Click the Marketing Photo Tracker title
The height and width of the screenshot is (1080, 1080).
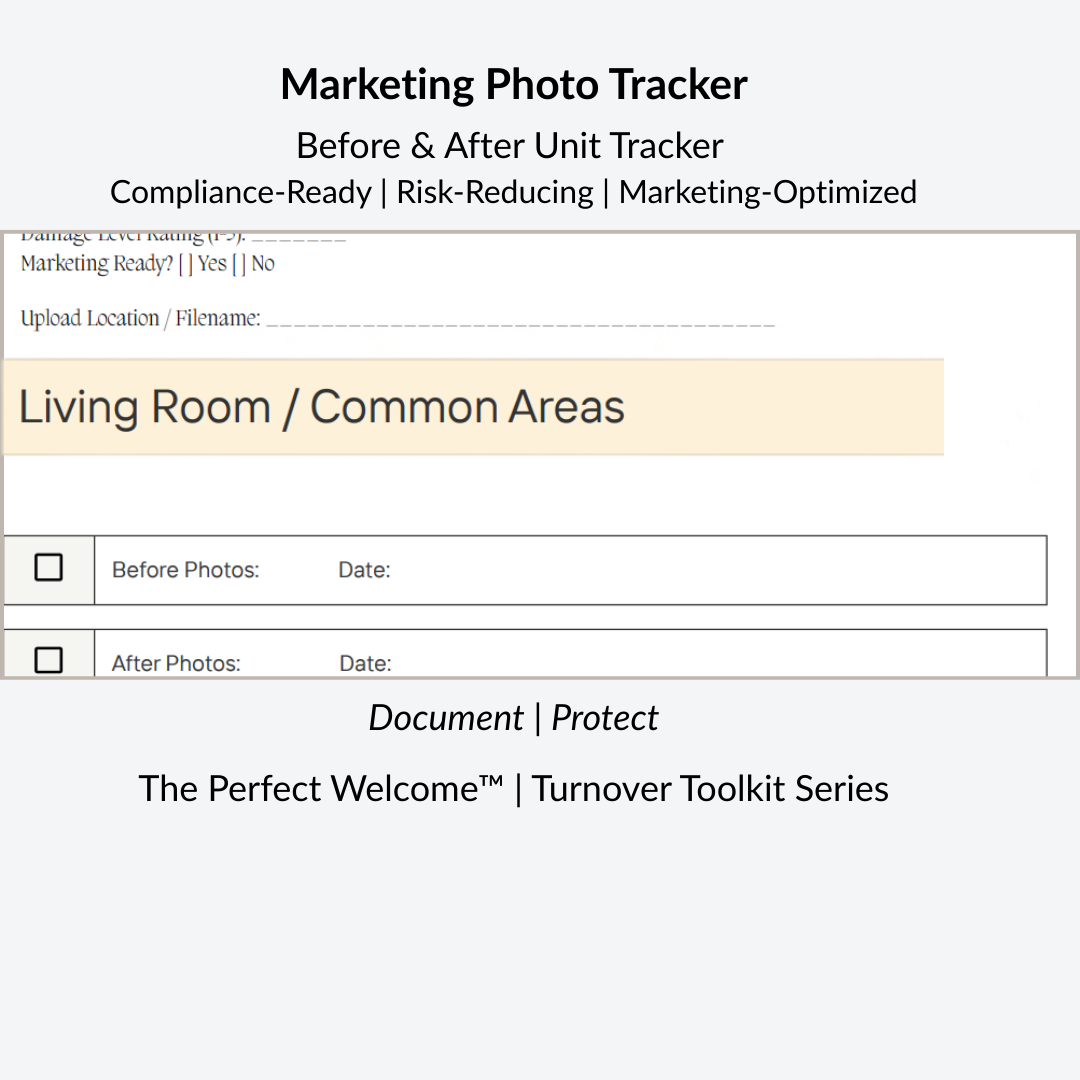coord(514,84)
